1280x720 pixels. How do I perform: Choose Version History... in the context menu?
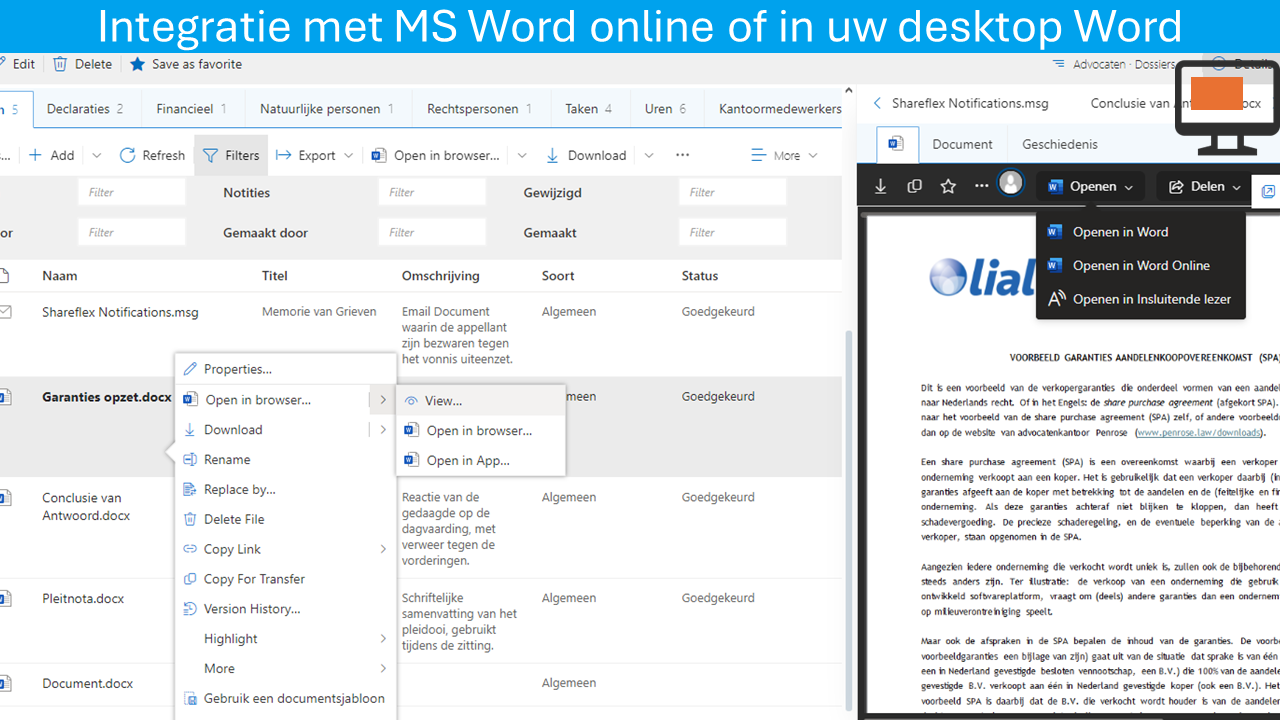(286, 609)
